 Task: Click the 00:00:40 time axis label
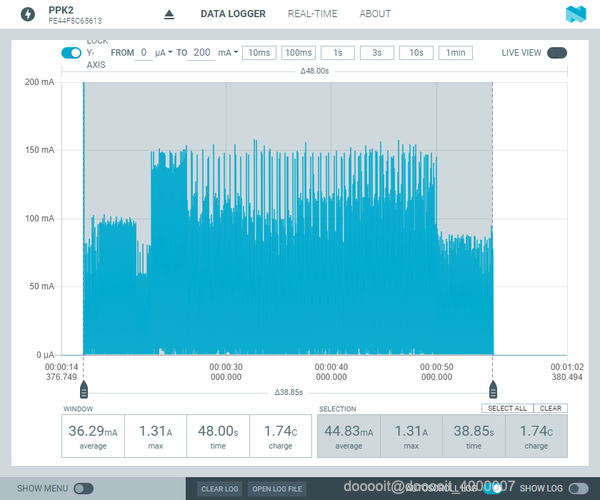point(331,372)
